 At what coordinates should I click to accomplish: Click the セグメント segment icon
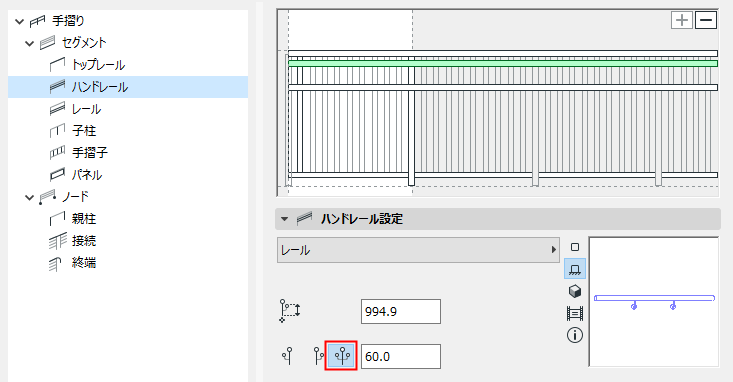click(x=47, y=43)
